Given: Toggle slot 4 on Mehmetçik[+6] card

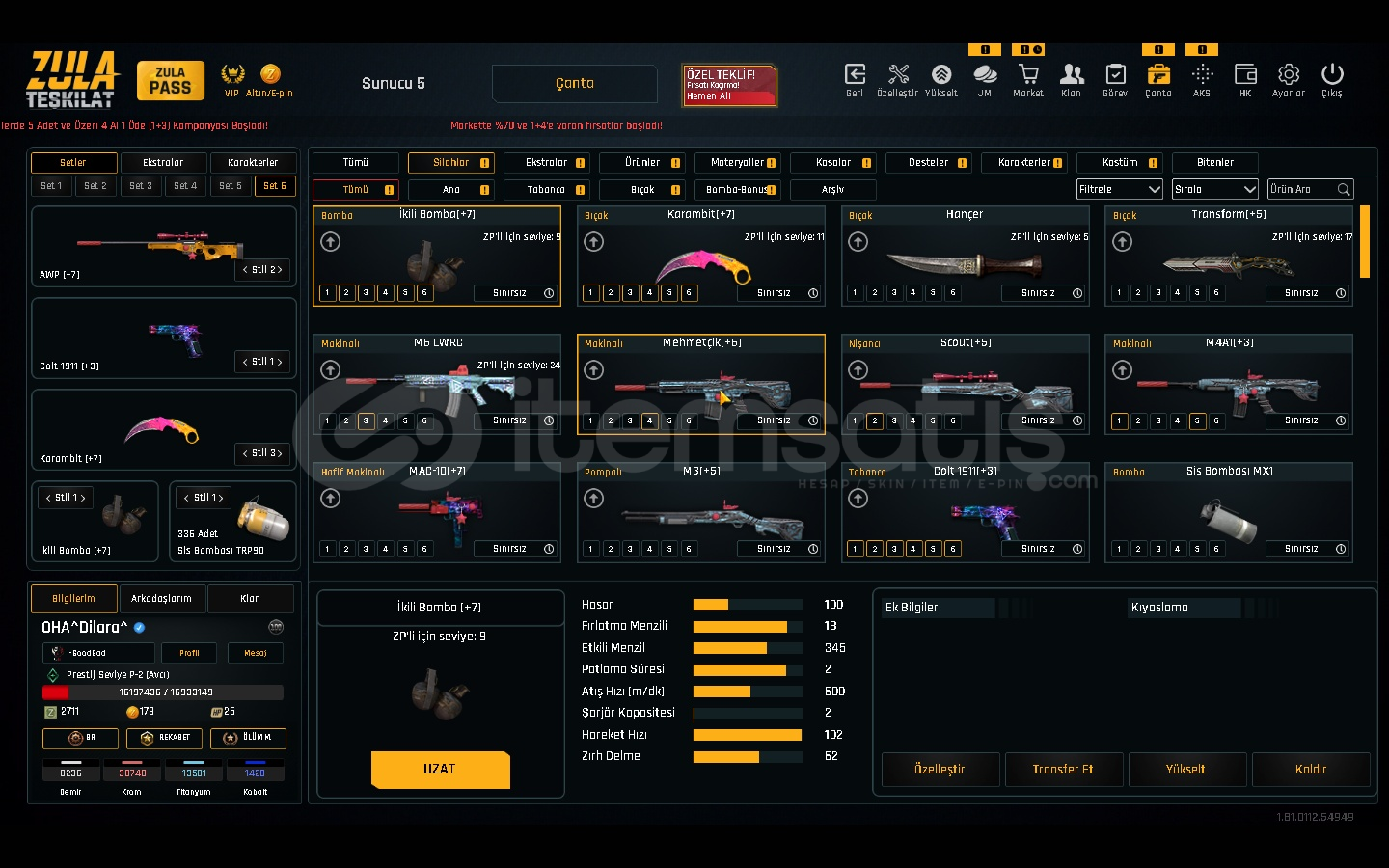Looking at the screenshot, I should pos(650,421).
